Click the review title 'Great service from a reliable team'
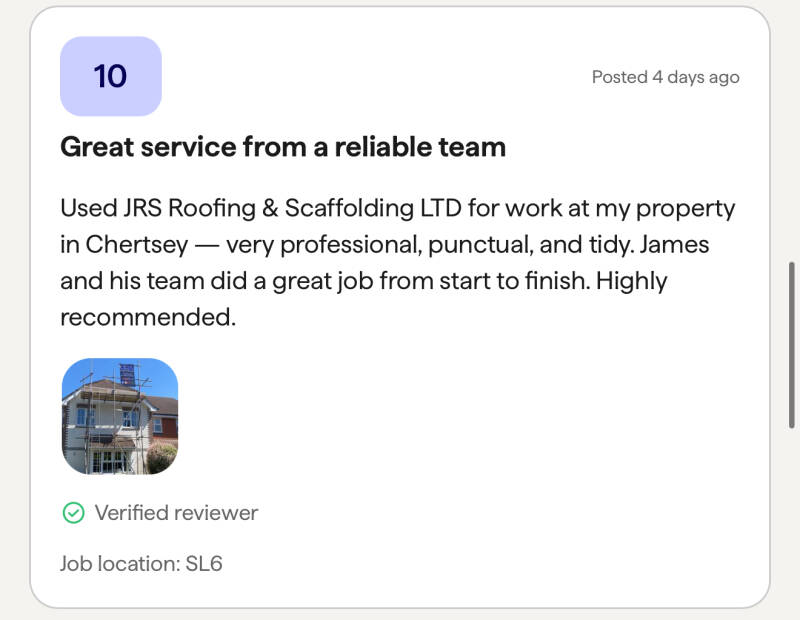 point(283,147)
